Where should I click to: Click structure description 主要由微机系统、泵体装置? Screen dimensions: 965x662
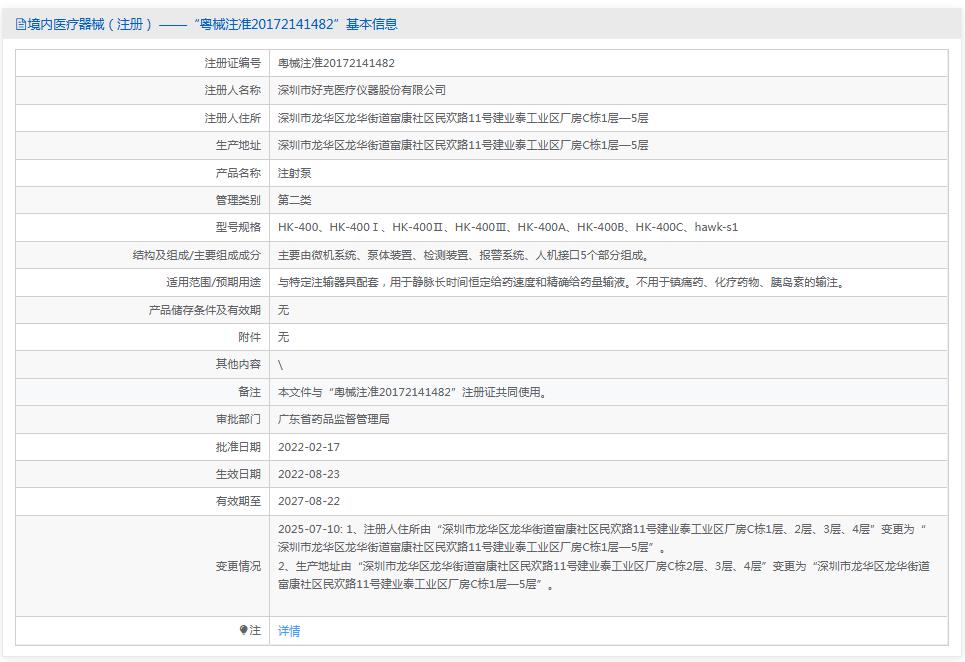(x=463, y=255)
